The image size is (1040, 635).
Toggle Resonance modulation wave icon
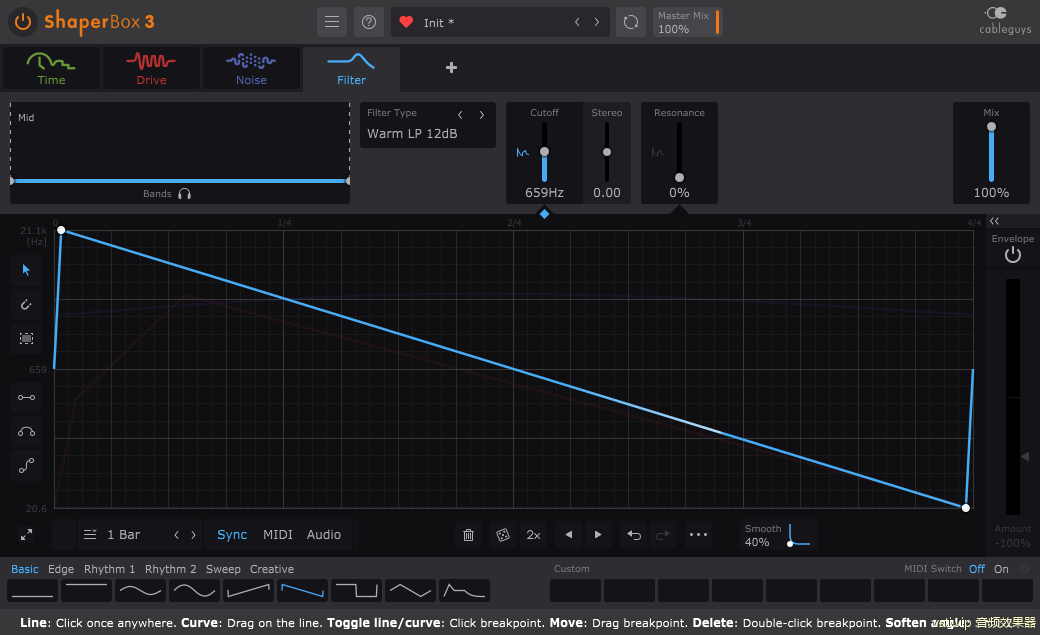(657, 153)
